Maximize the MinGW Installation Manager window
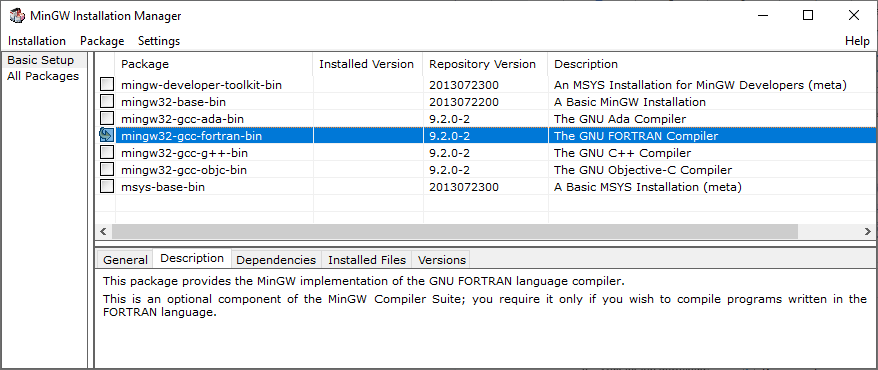The height and width of the screenshot is (370, 878). pyautogui.click(x=808, y=15)
